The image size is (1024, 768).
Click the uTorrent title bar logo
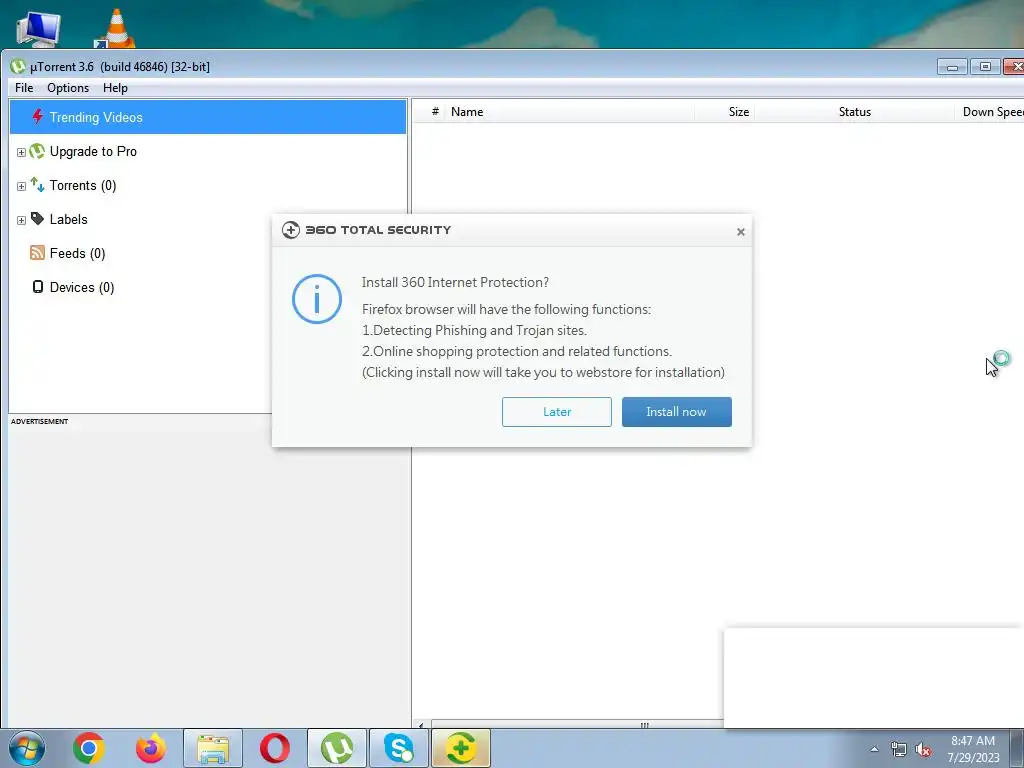(18, 67)
